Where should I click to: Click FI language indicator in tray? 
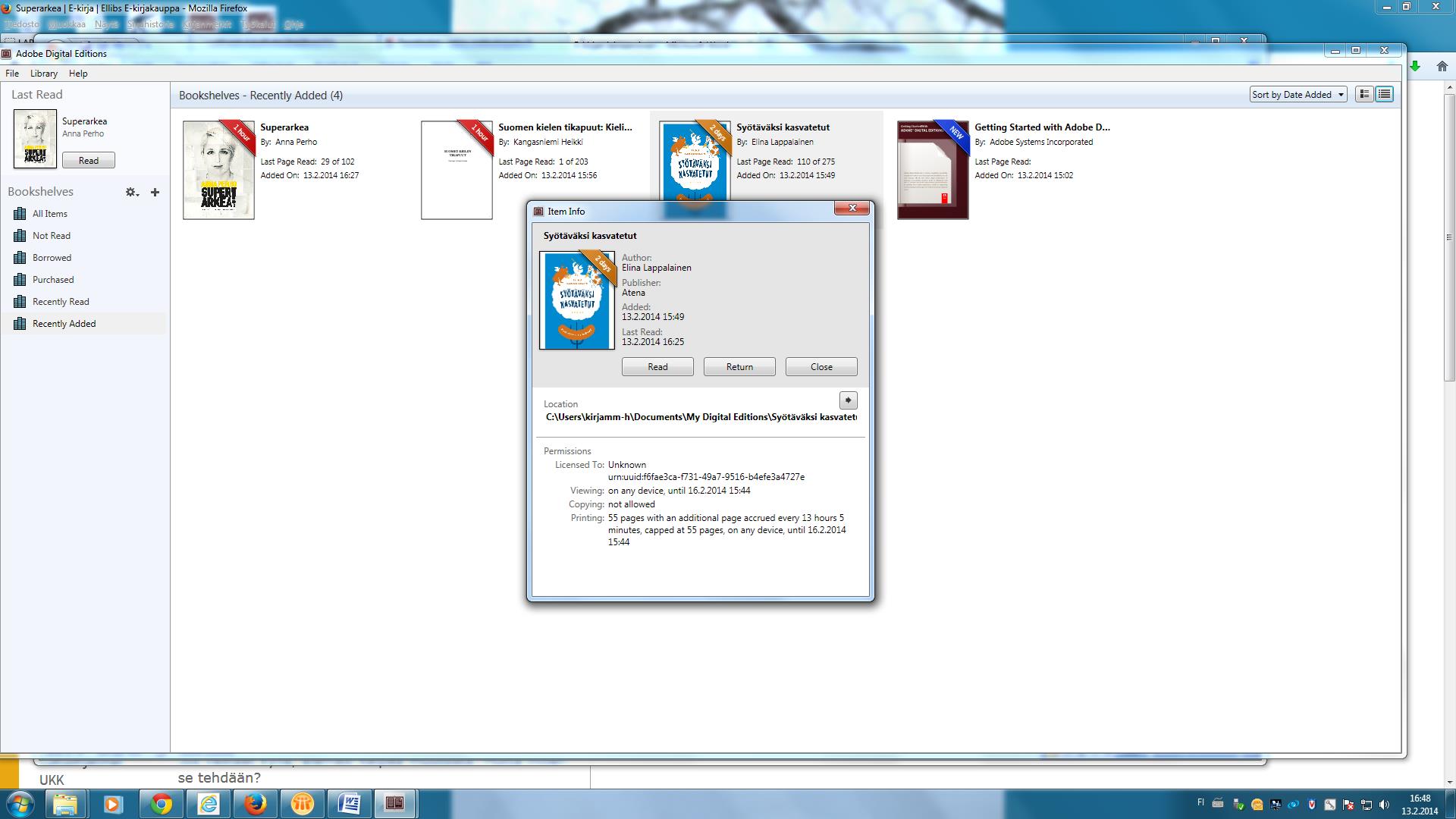click(1200, 802)
